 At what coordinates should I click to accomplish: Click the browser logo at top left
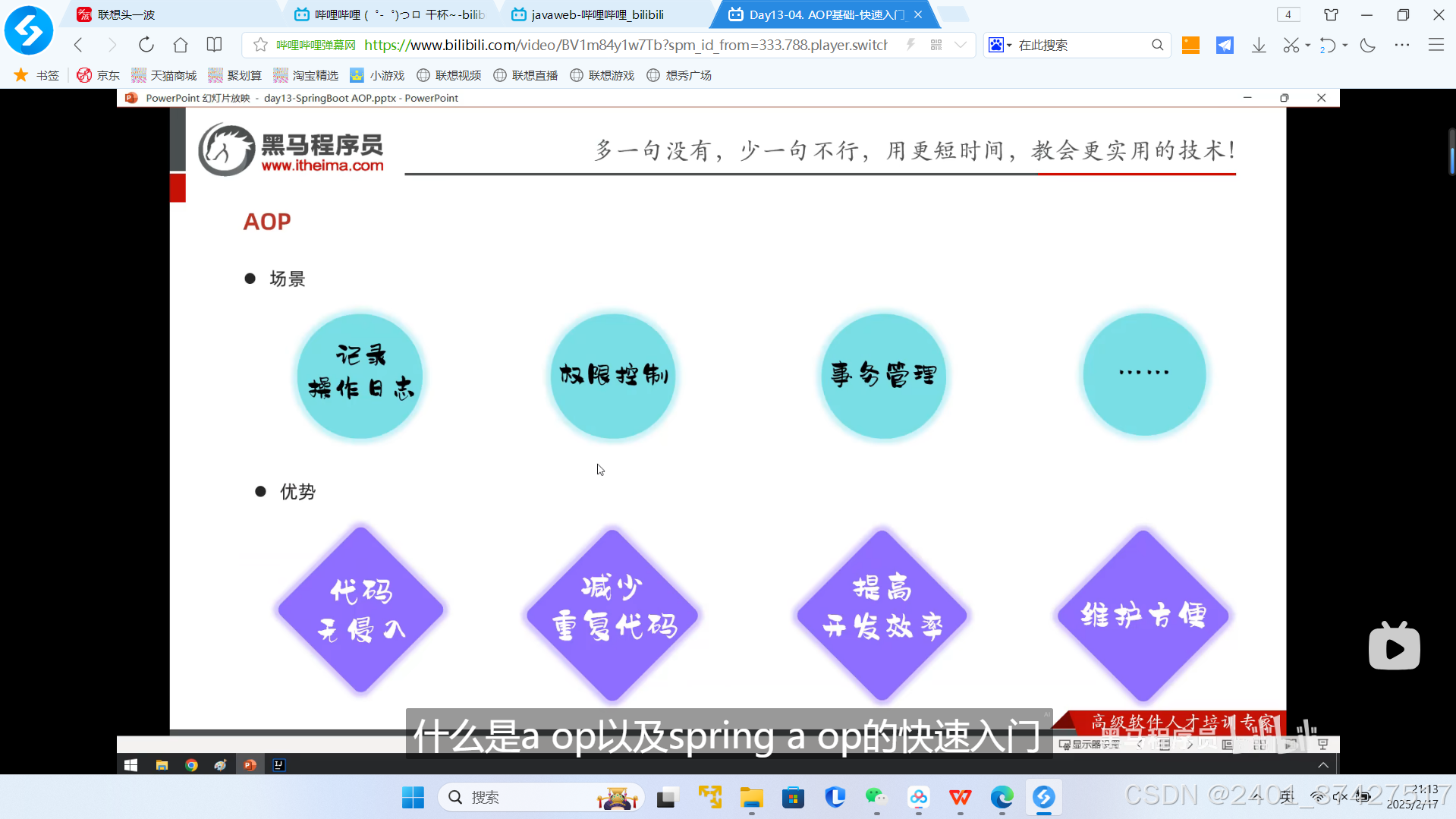[x=29, y=30]
